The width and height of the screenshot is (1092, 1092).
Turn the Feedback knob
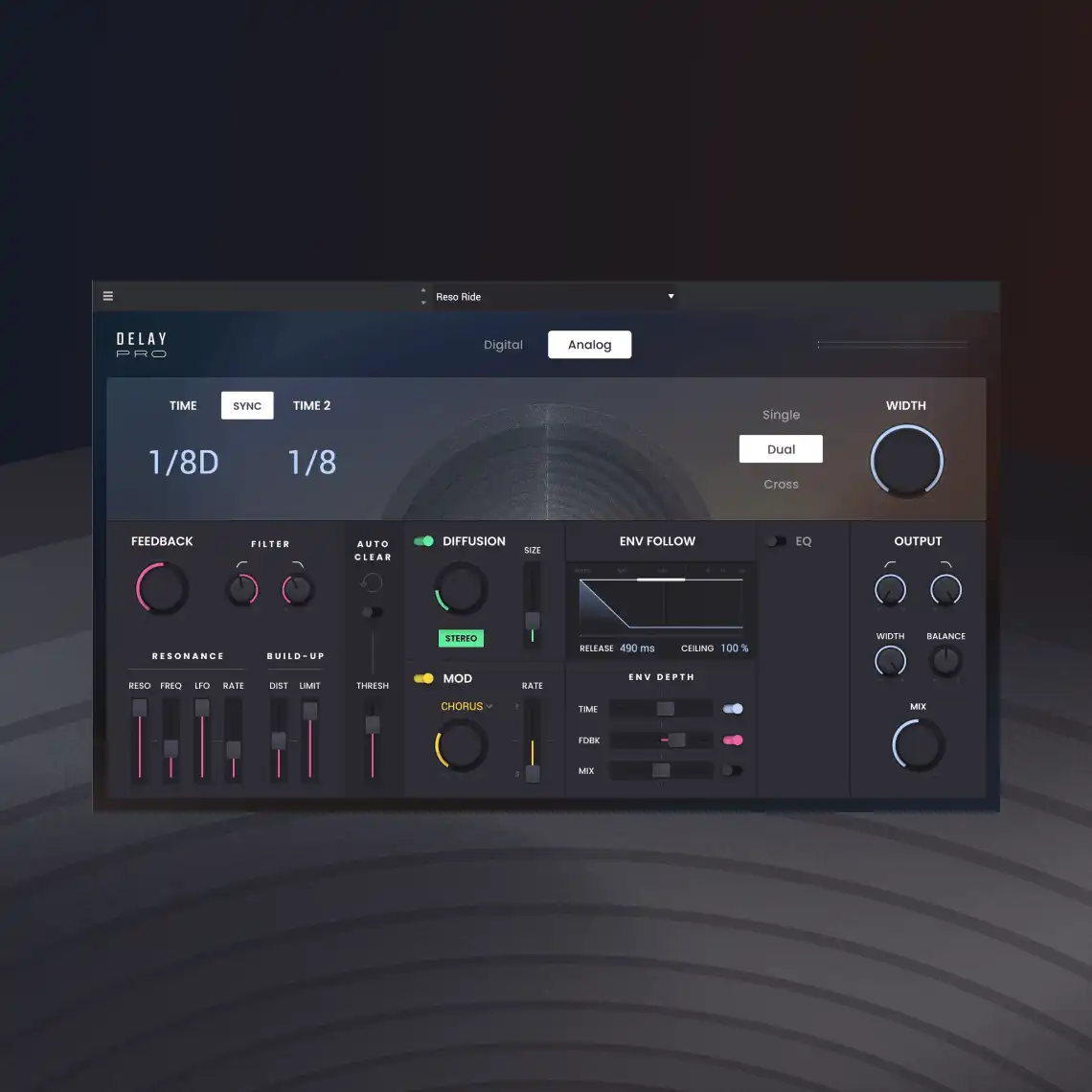coord(161,587)
